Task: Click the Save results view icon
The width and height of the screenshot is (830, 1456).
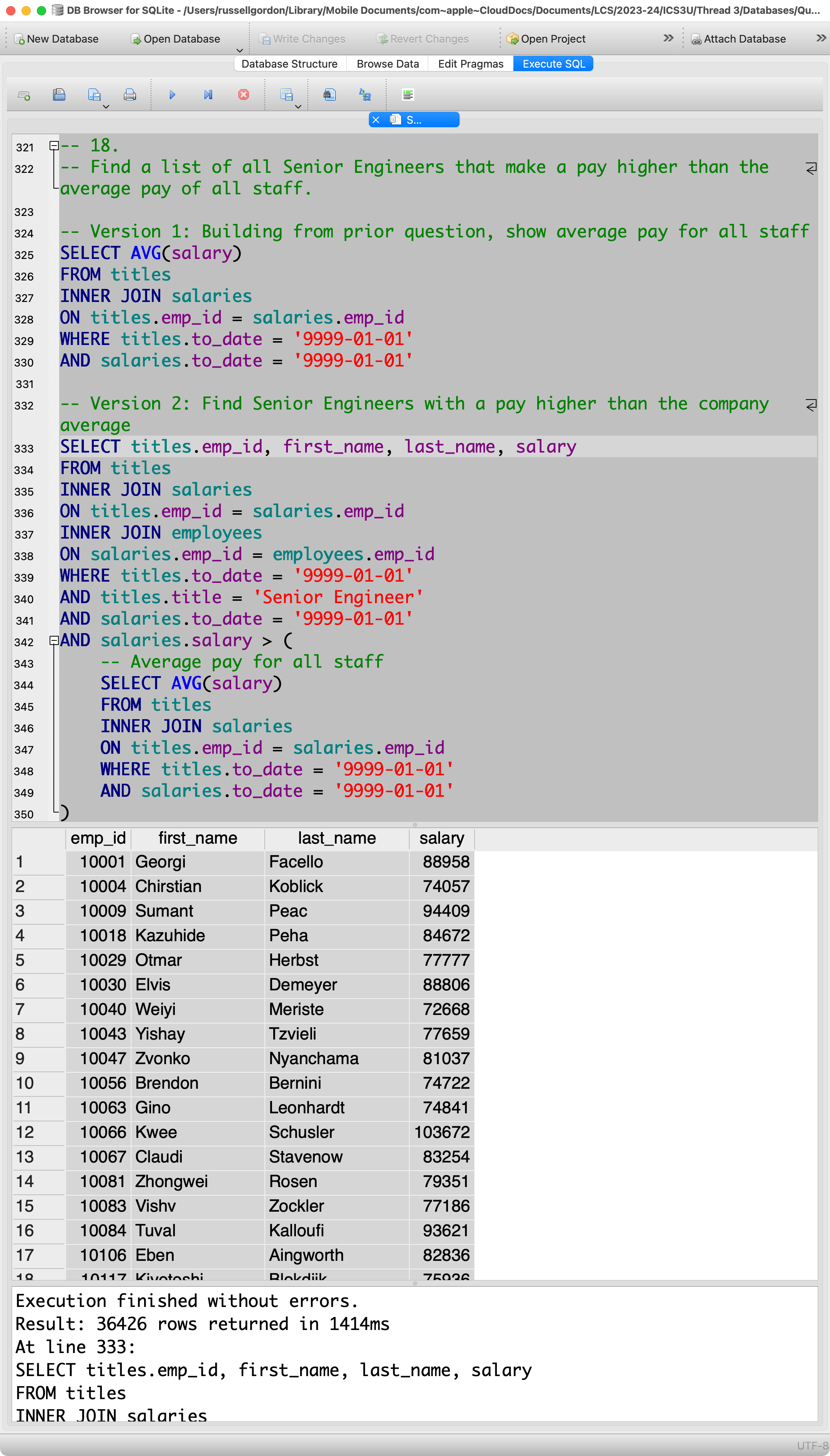Action: (286, 95)
